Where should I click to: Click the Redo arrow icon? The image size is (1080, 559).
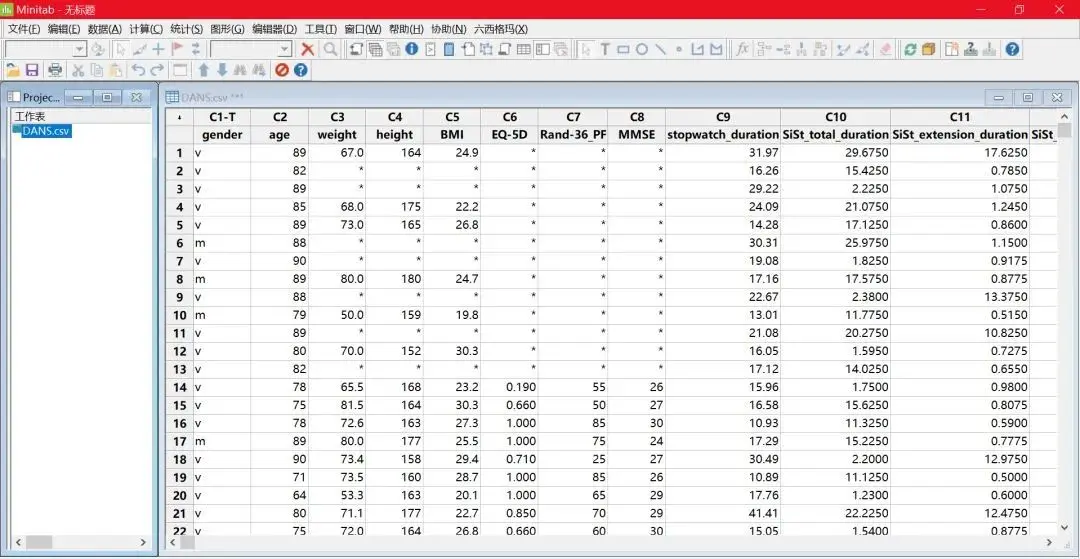pyautogui.click(x=158, y=70)
